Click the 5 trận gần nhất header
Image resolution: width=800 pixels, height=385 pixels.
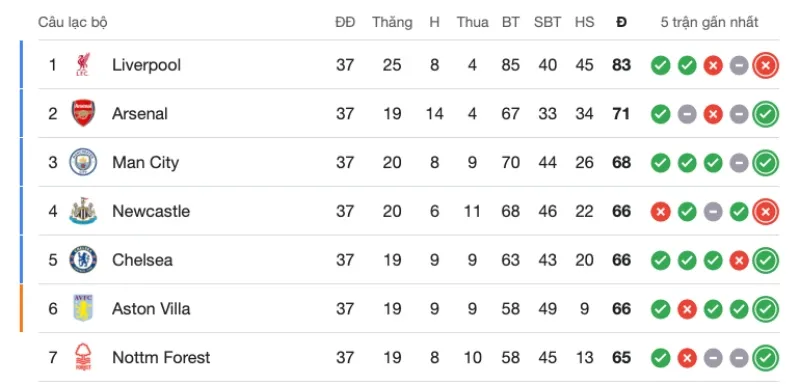click(x=709, y=22)
